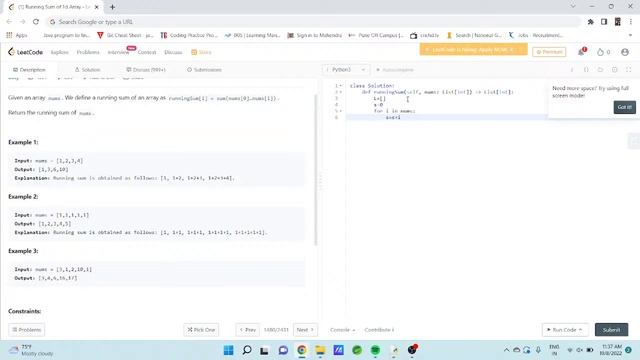
Task: Click the restore code folder icon
Action: point(600,70)
